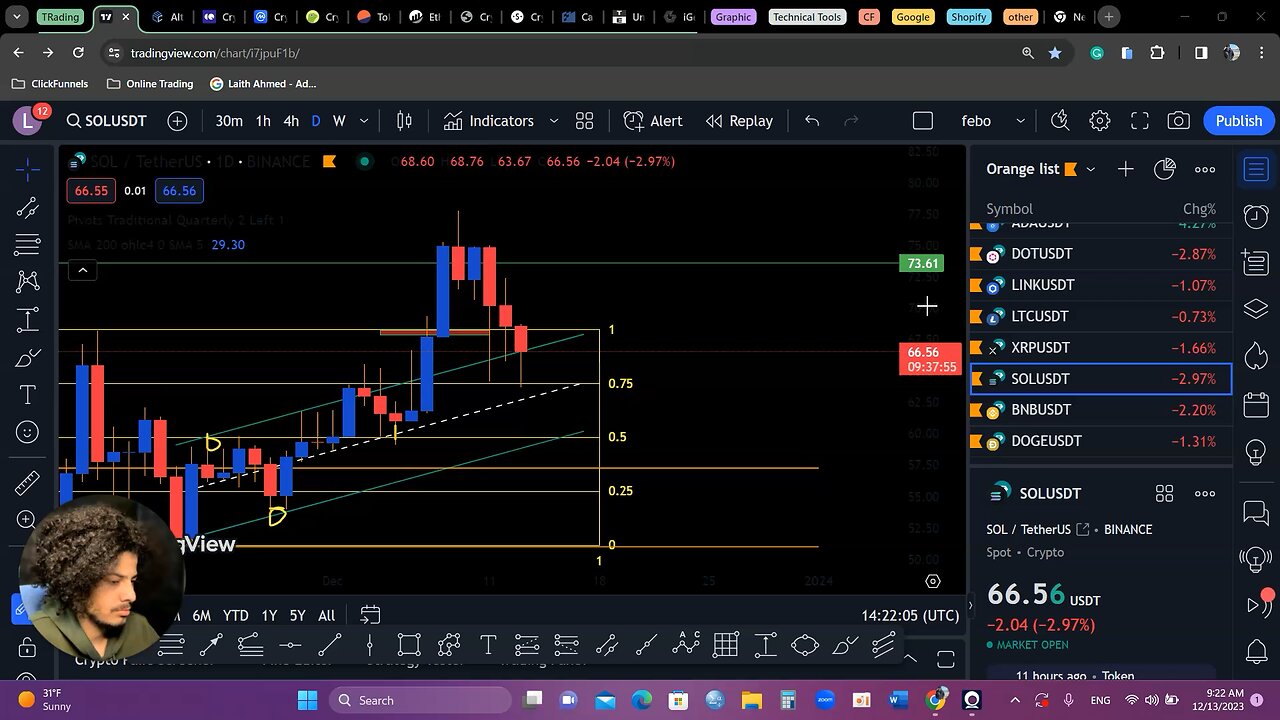Image resolution: width=1280 pixels, height=720 pixels.
Task: Switch to 1h timeframe
Action: coord(263,121)
